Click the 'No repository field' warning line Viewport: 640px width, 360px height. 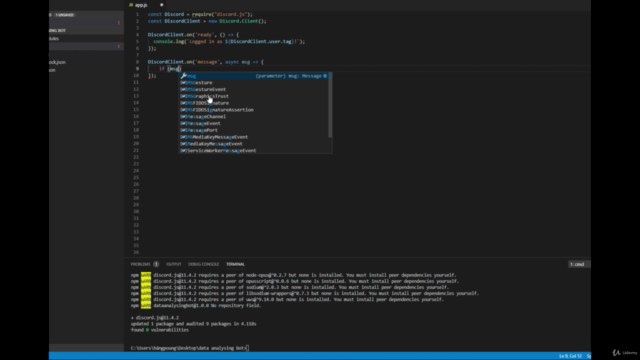pos(196,305)
